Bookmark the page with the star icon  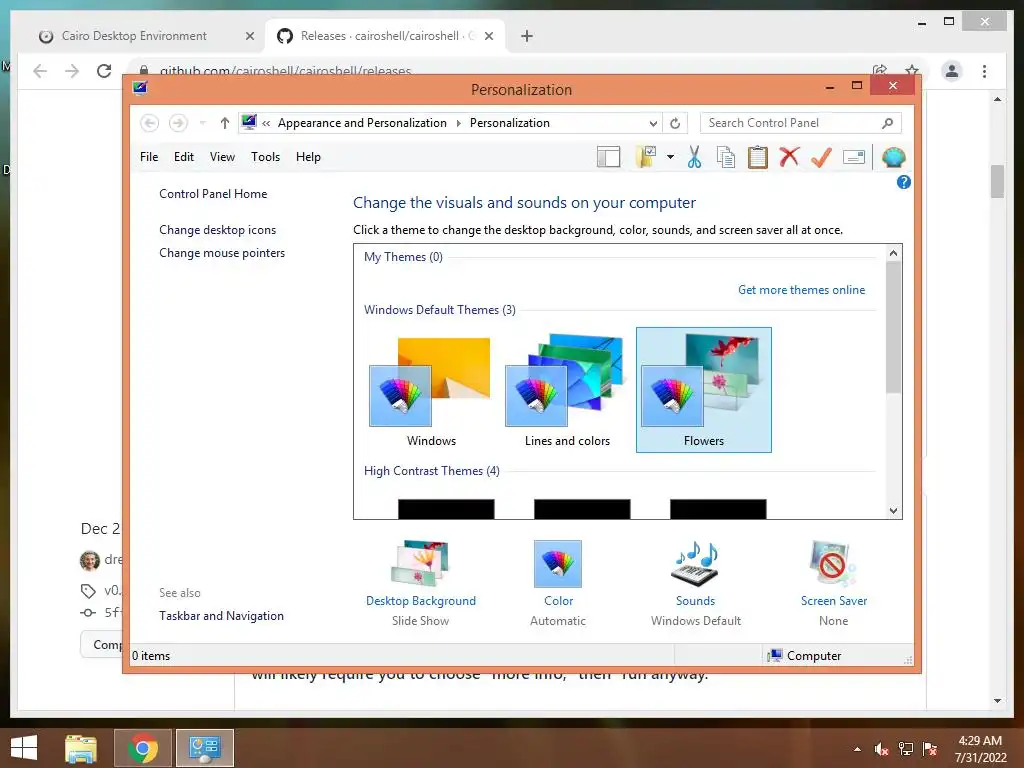pos(912,70)
